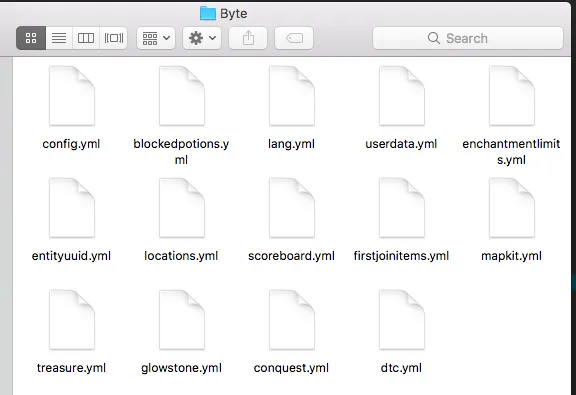Select the treasure.yml file icon
Screen dimensions: 576x395
[72, 320]
